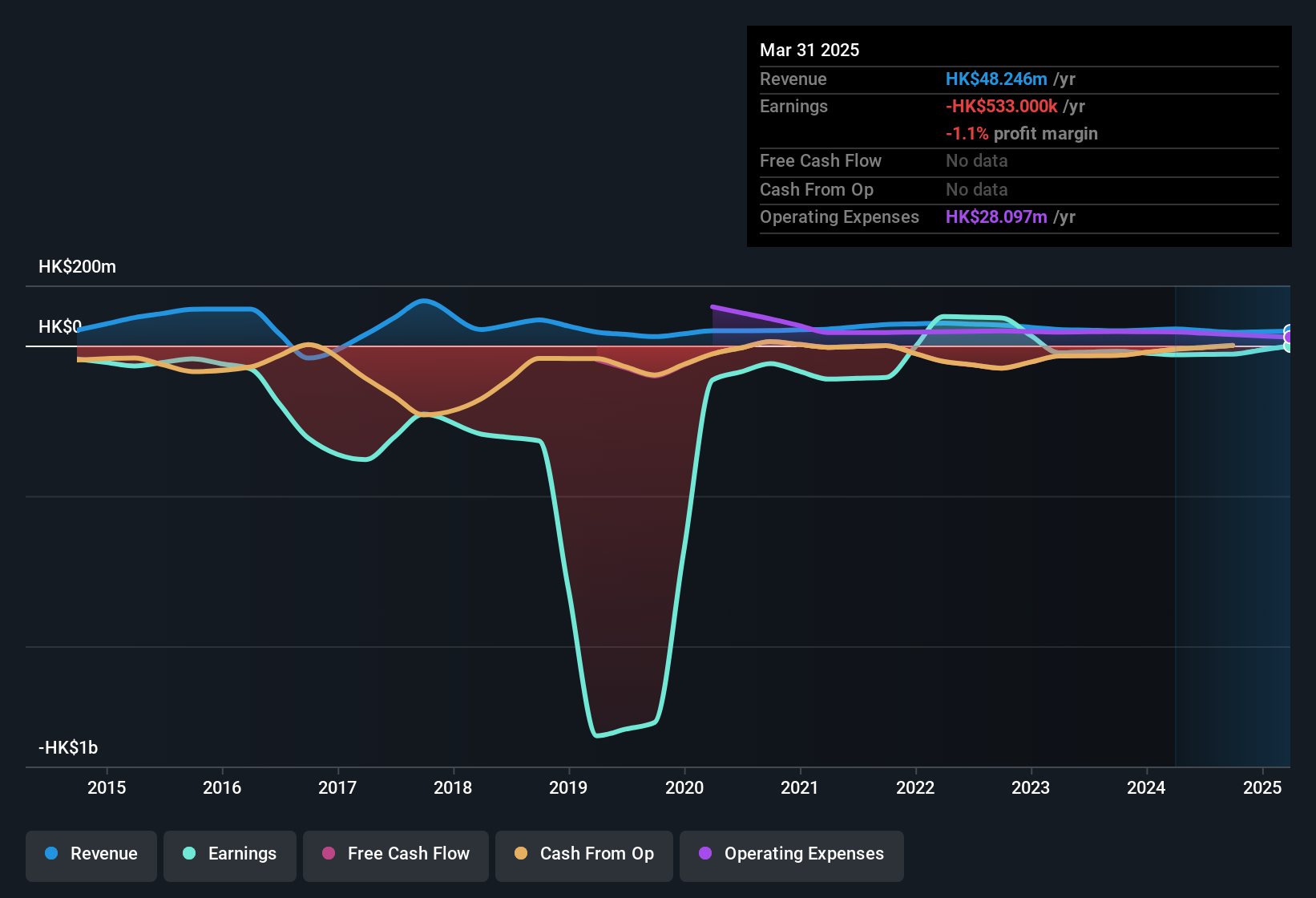Click the HK$0 y-axis label
The width and height of the screenshot is (1316, 898).
pos(60,327)
